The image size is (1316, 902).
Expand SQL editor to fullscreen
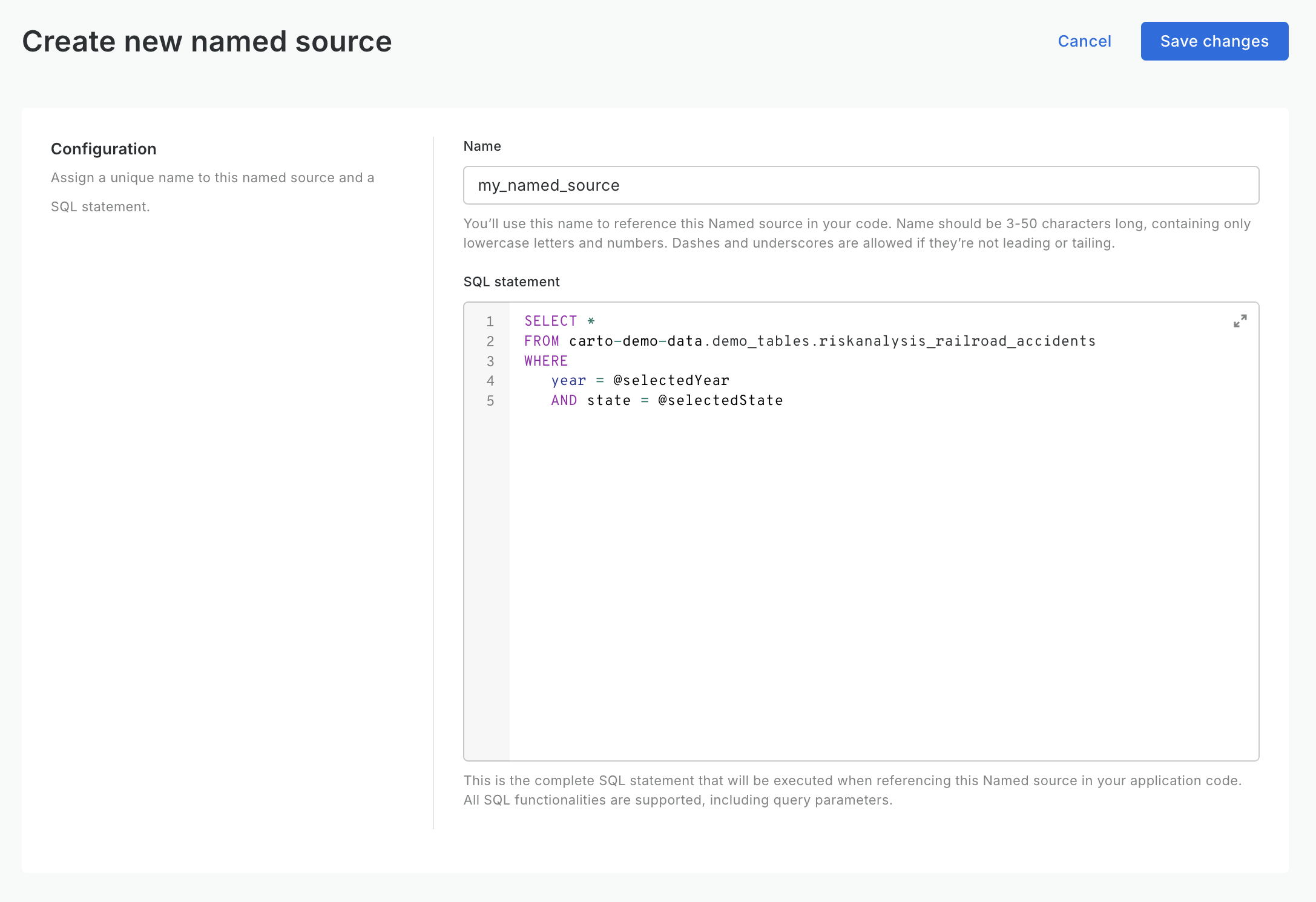1240,321
